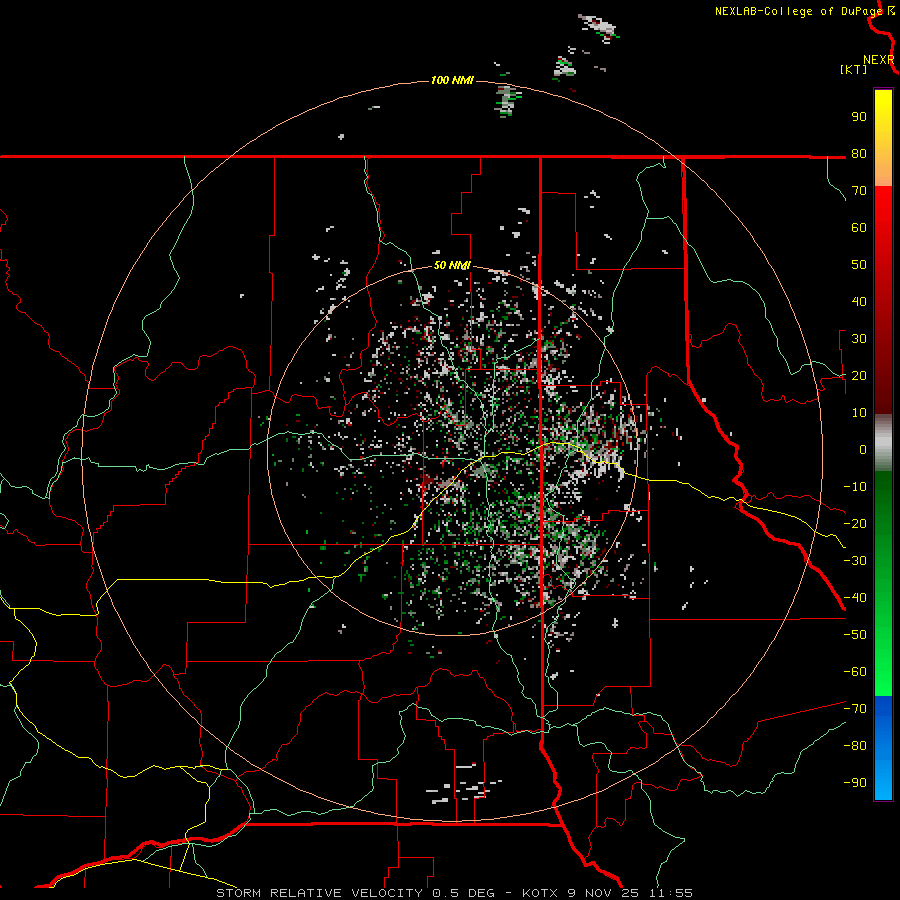Click the 100 NMI range ring label

[452, 80]
